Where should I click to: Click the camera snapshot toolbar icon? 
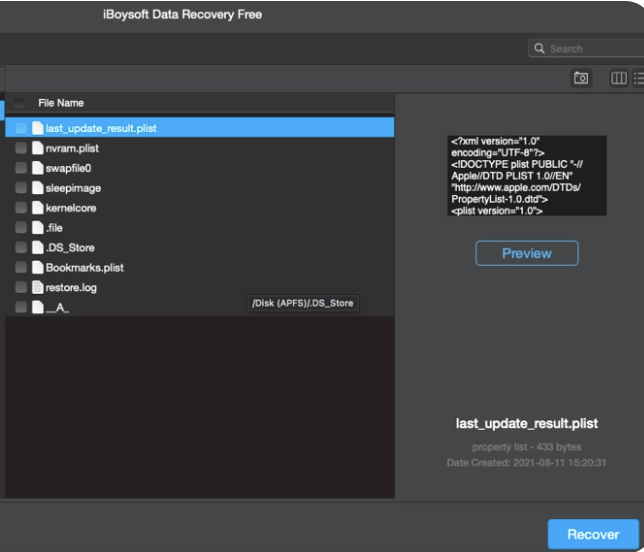pyautogui.click(x=581, y=78)
